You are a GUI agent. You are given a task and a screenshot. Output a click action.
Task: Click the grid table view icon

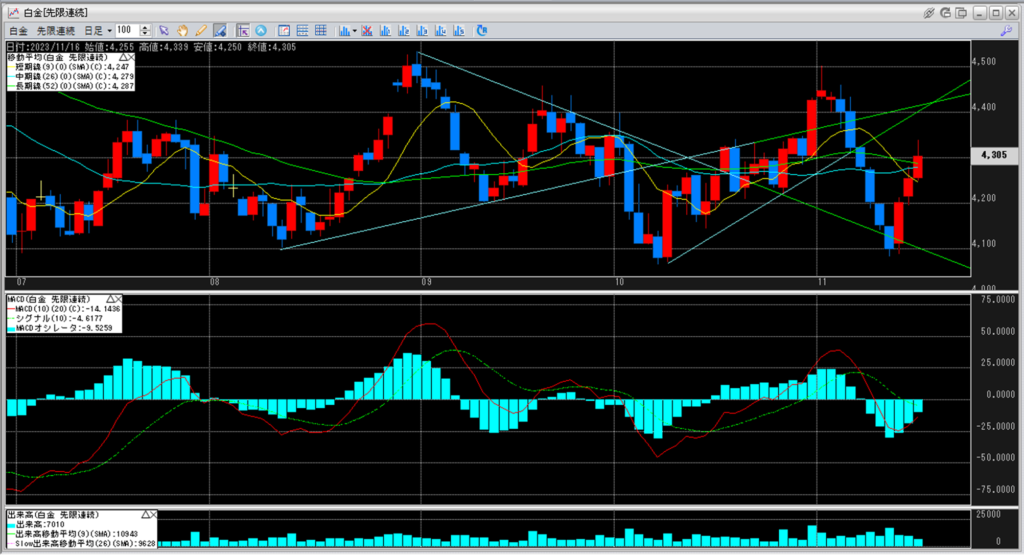tap(321, 31)
